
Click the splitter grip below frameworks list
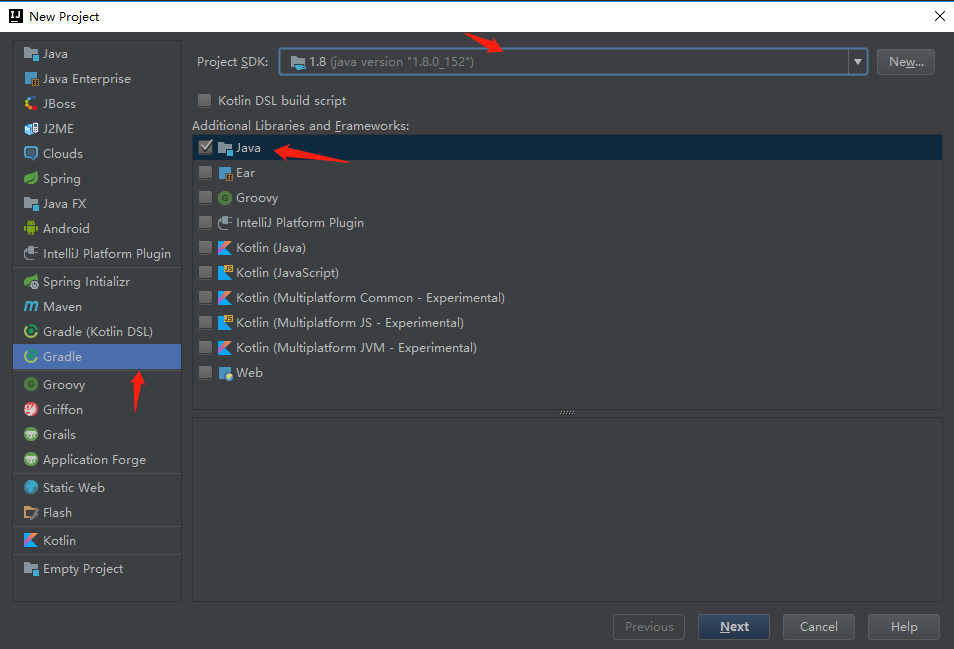coord(567,412)
